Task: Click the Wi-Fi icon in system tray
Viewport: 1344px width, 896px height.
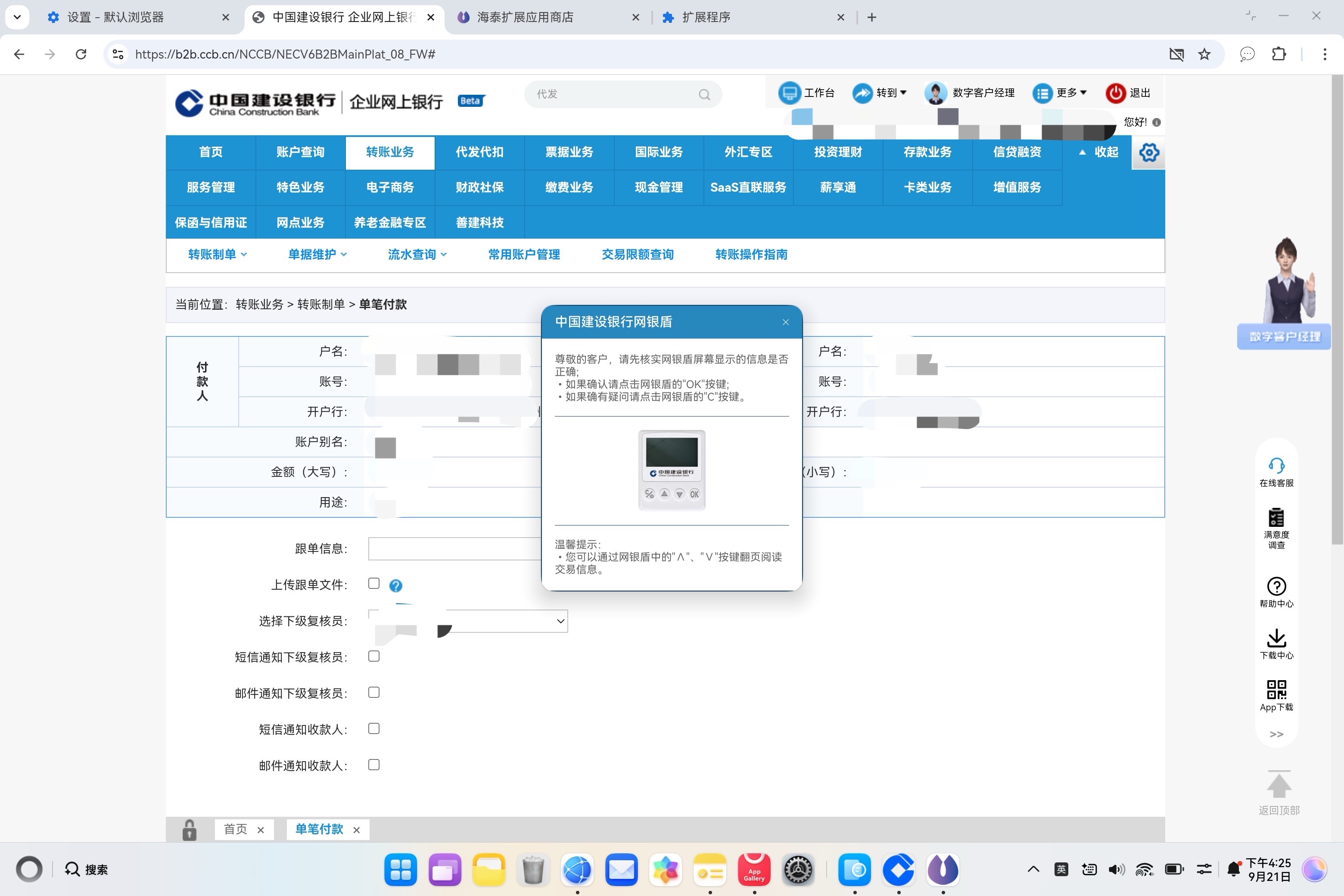Action: click(x=1145, y=870)
